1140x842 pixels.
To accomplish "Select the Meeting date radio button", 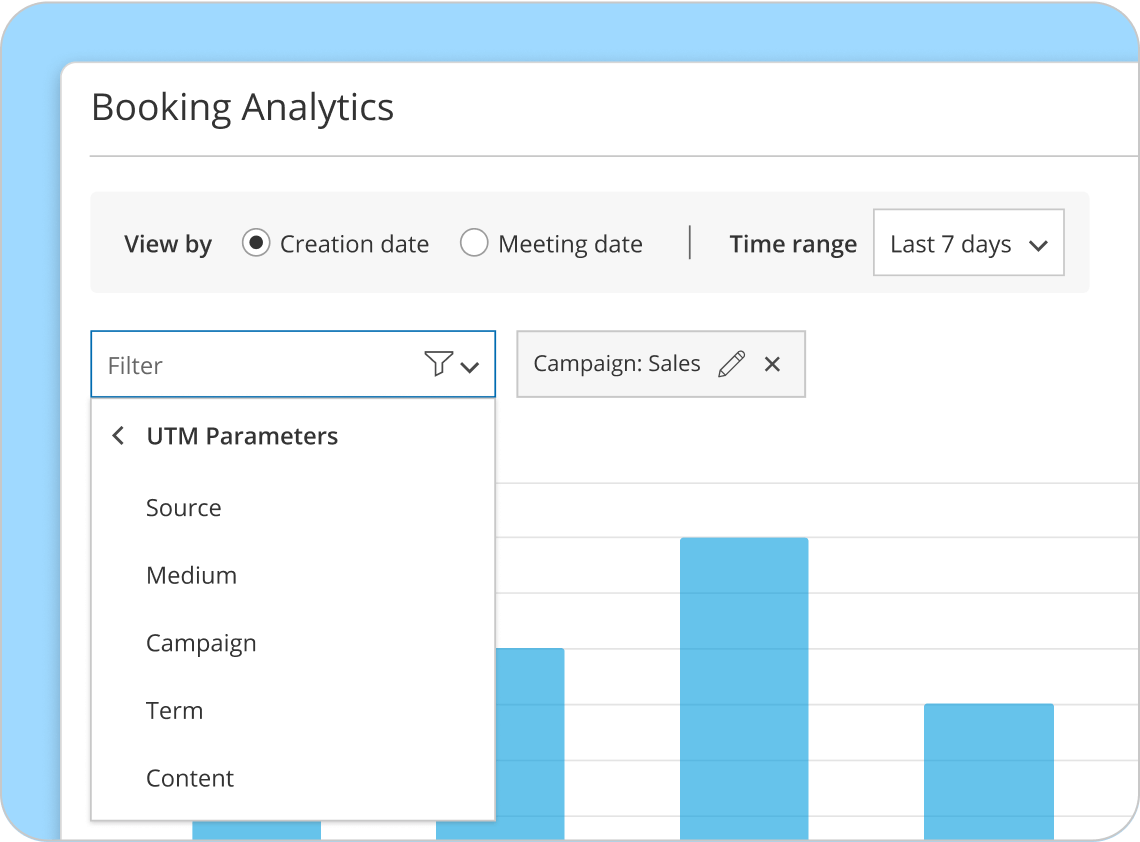I will [474, 242].
